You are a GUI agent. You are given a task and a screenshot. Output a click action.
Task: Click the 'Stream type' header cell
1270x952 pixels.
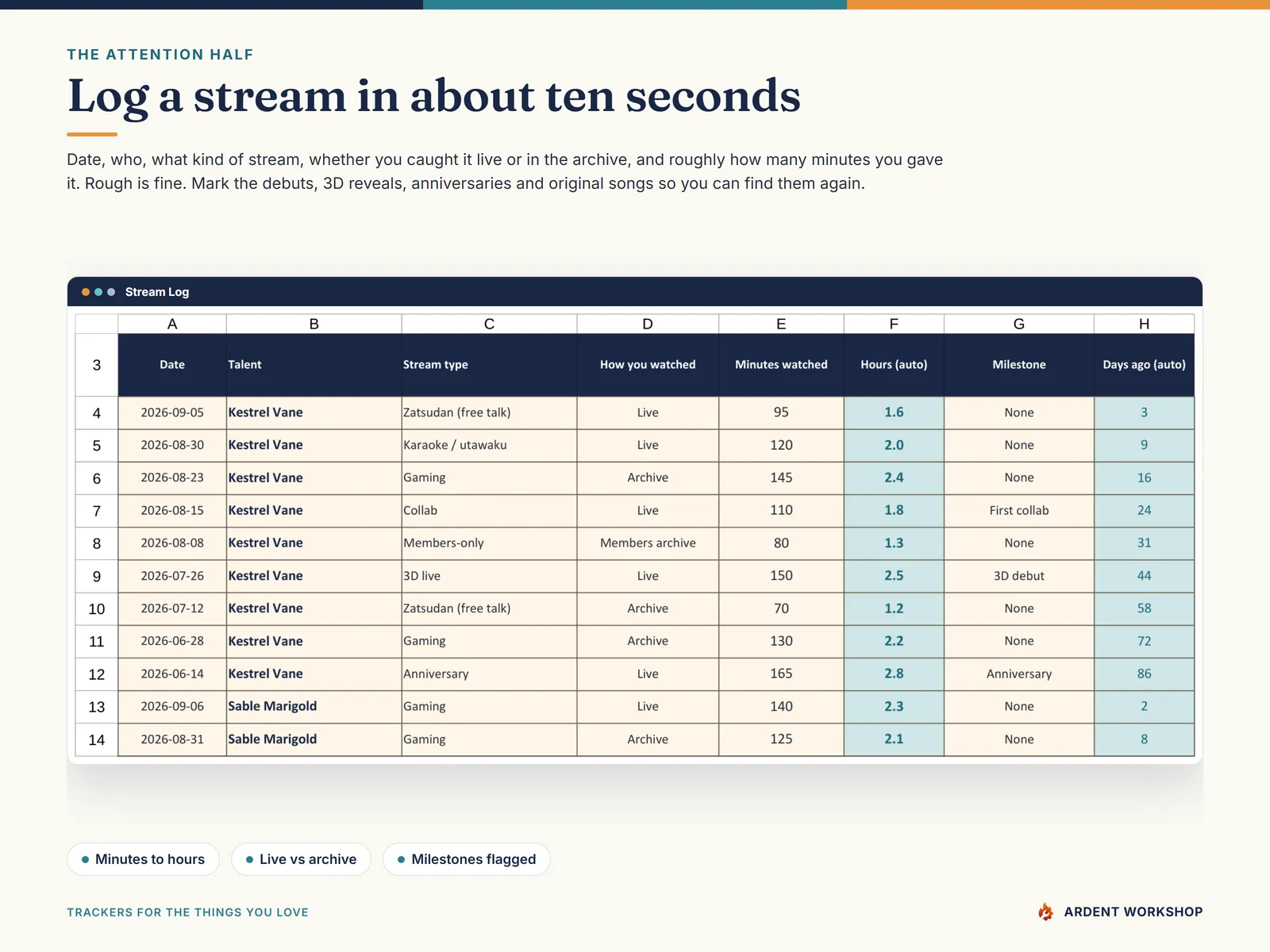489,365
